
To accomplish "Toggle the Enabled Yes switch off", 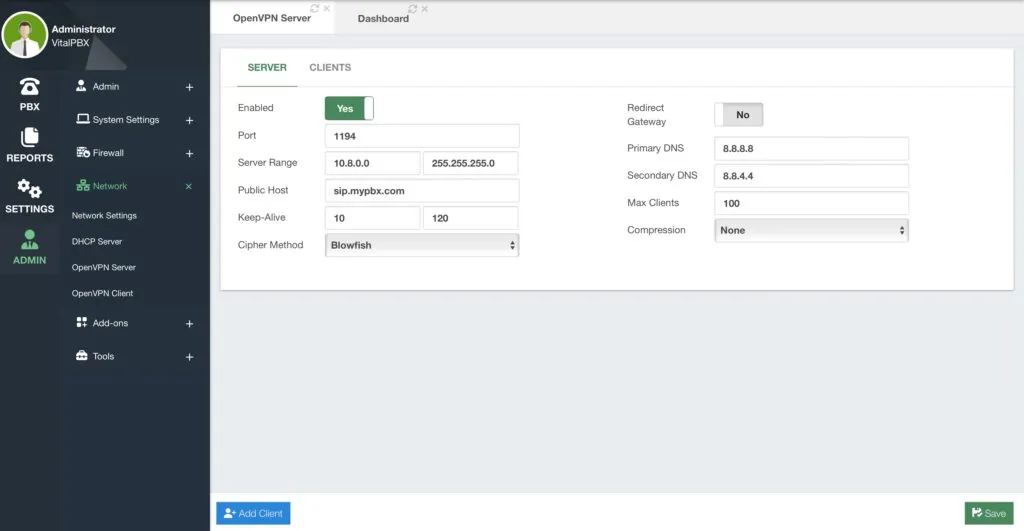I will click(x=349, y=108).
